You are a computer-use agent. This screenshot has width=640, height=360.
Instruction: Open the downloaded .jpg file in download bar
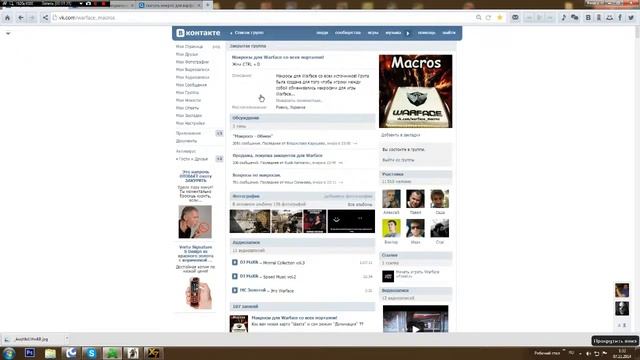[x=31, y=339]
